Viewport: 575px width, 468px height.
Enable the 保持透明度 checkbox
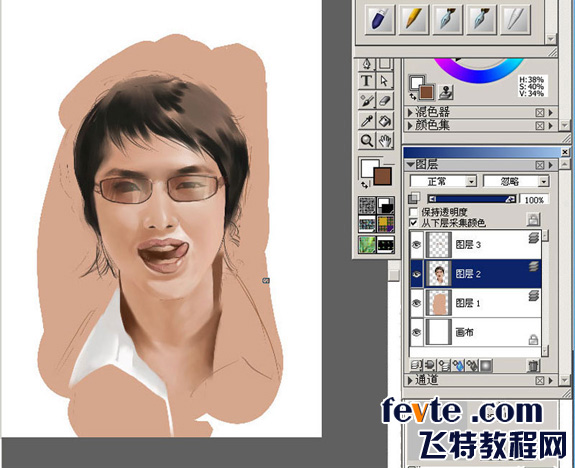414,212
